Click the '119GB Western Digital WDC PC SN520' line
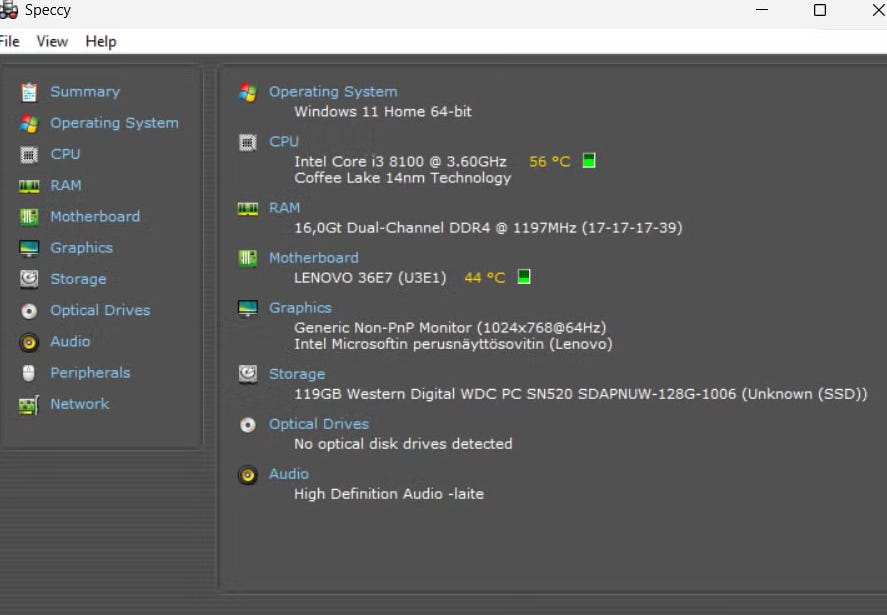The image size is (887, 615). click(580, 394)
